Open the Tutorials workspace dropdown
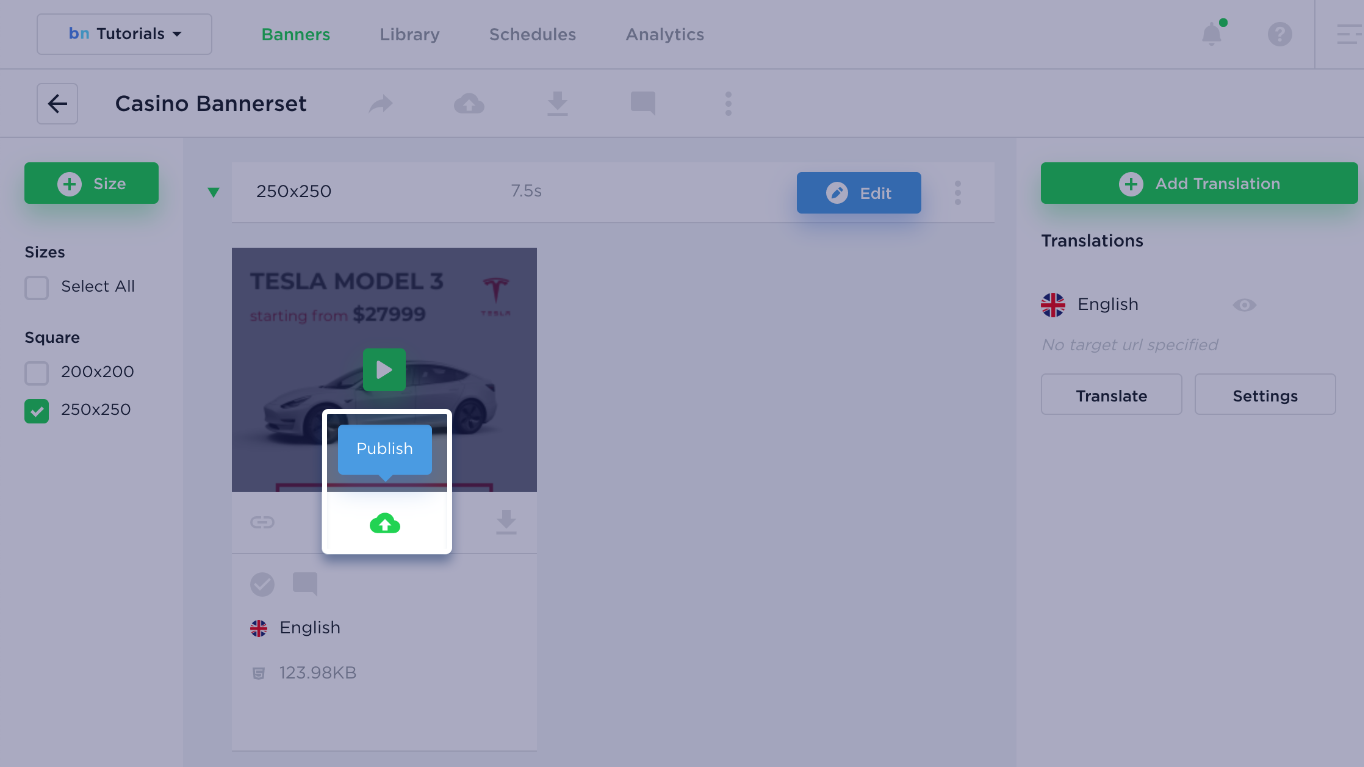 pos(124,34)
